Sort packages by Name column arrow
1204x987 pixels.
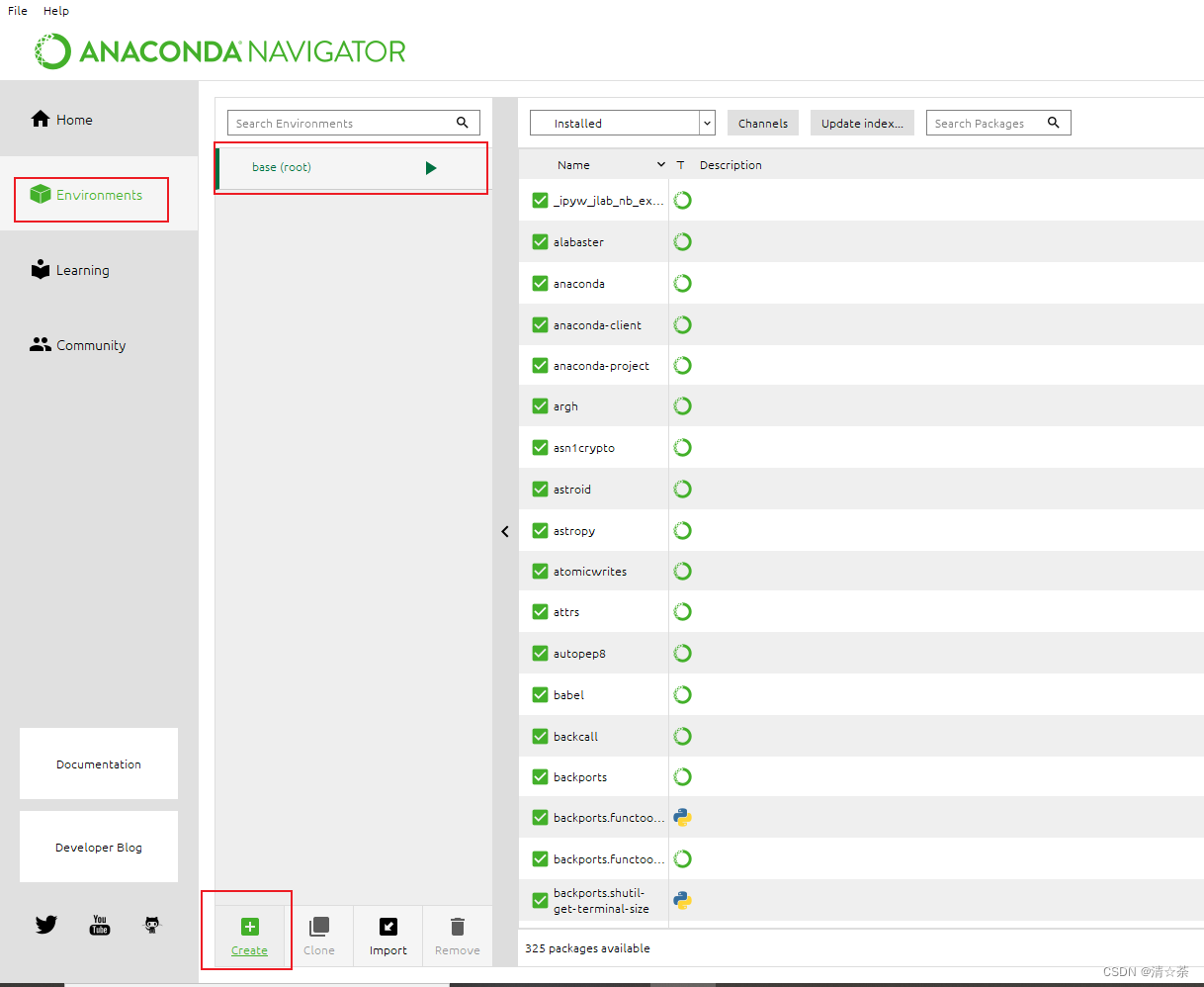point(659,165)
